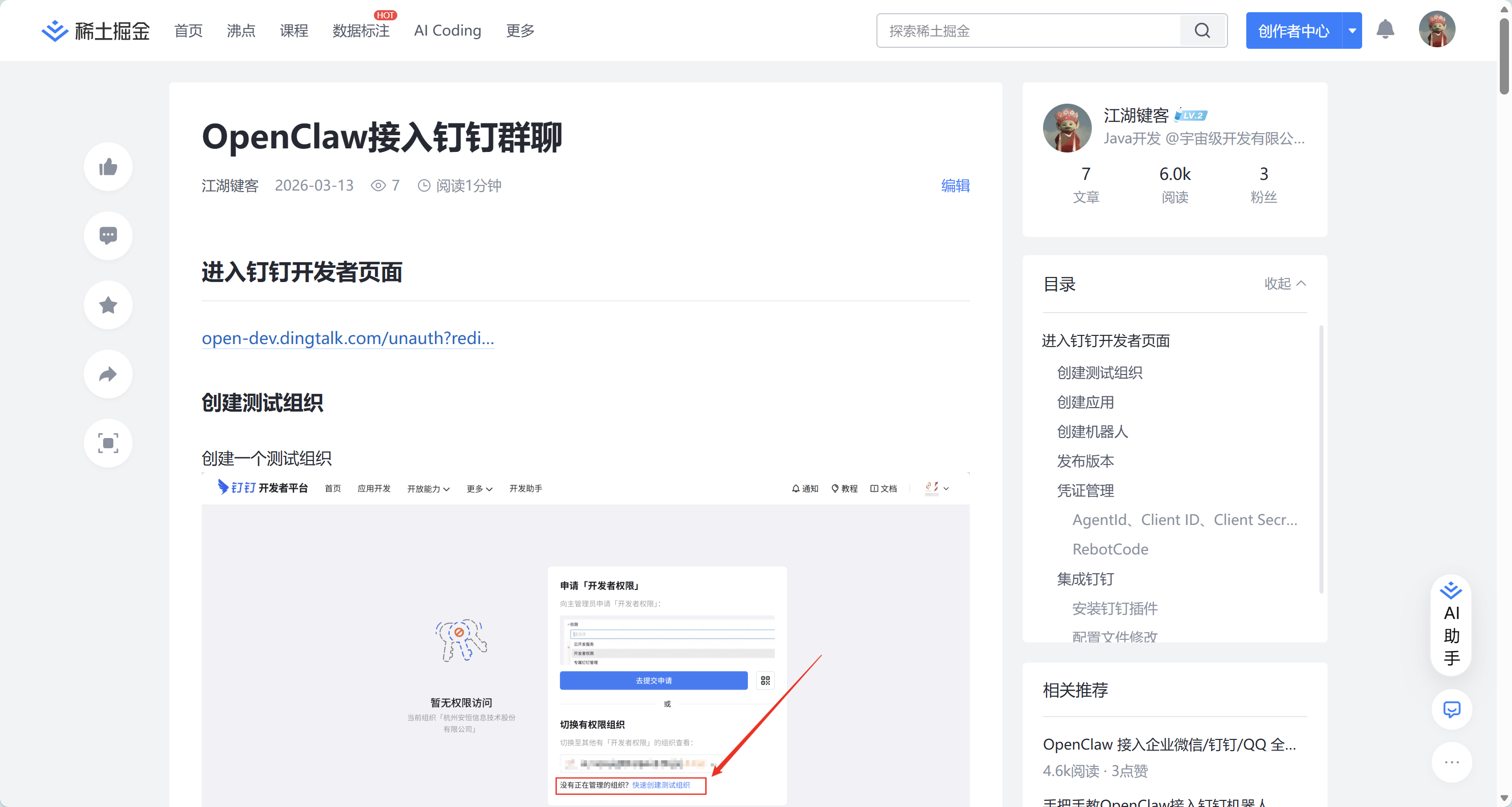Screen dimensions: 1512x807
Task: Open the floating more-options ellipsis button
Action: [x=1452, y=762]
